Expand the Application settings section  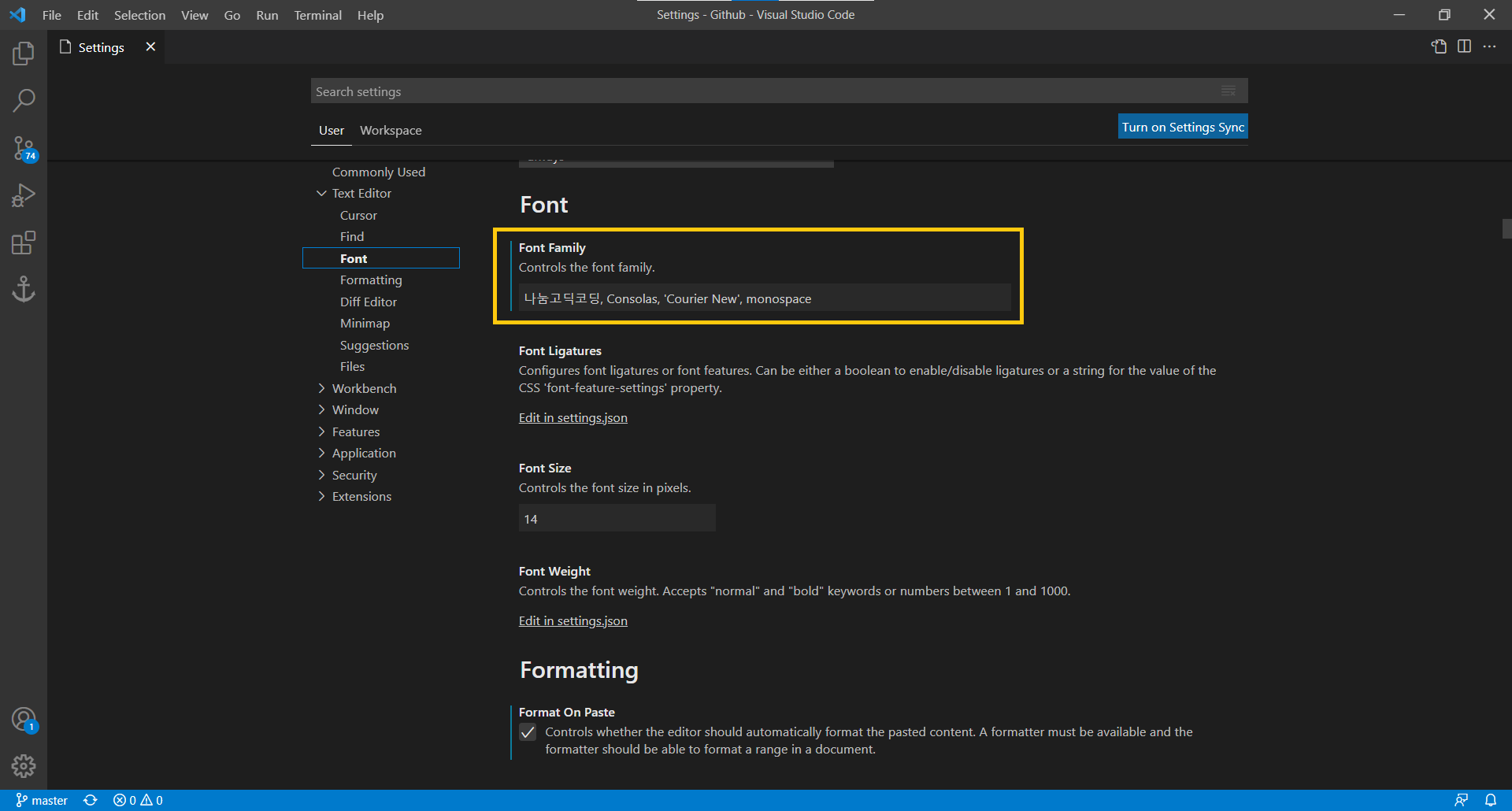point(321,453)
